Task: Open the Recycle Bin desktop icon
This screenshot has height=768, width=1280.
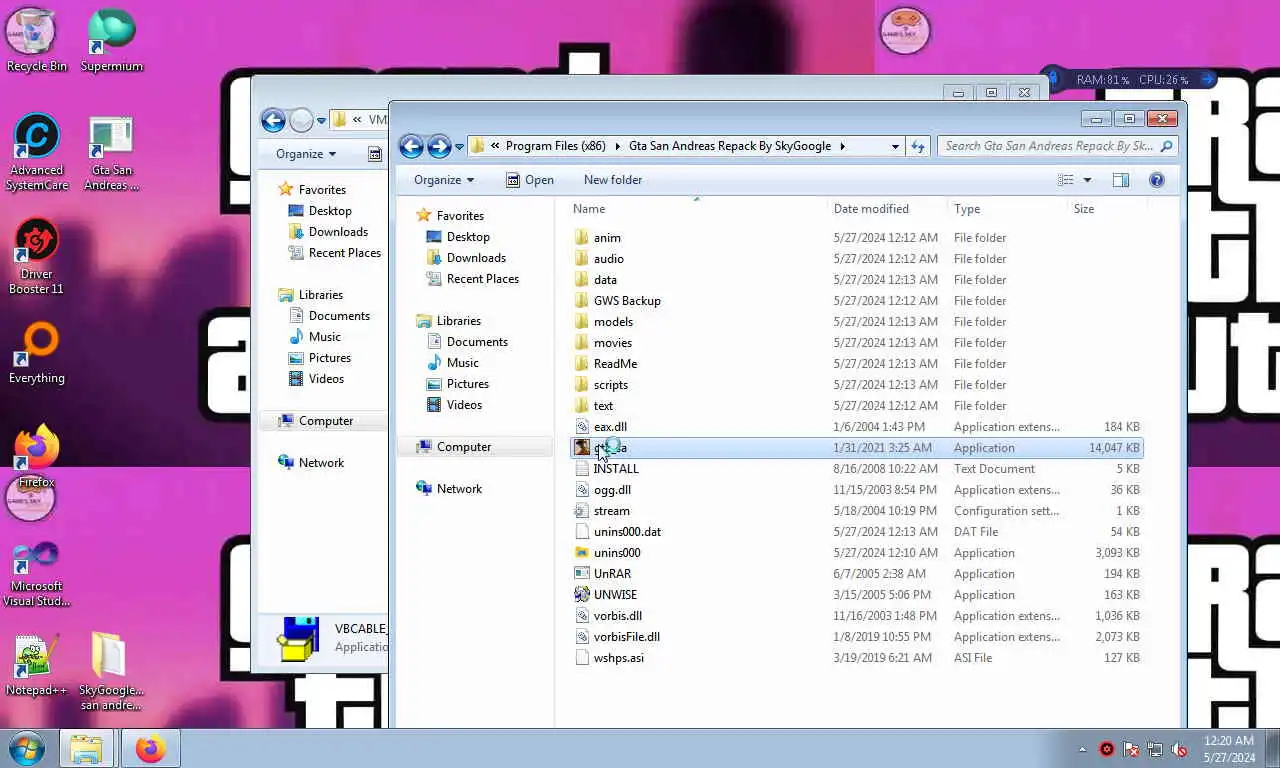Action: 37,40
